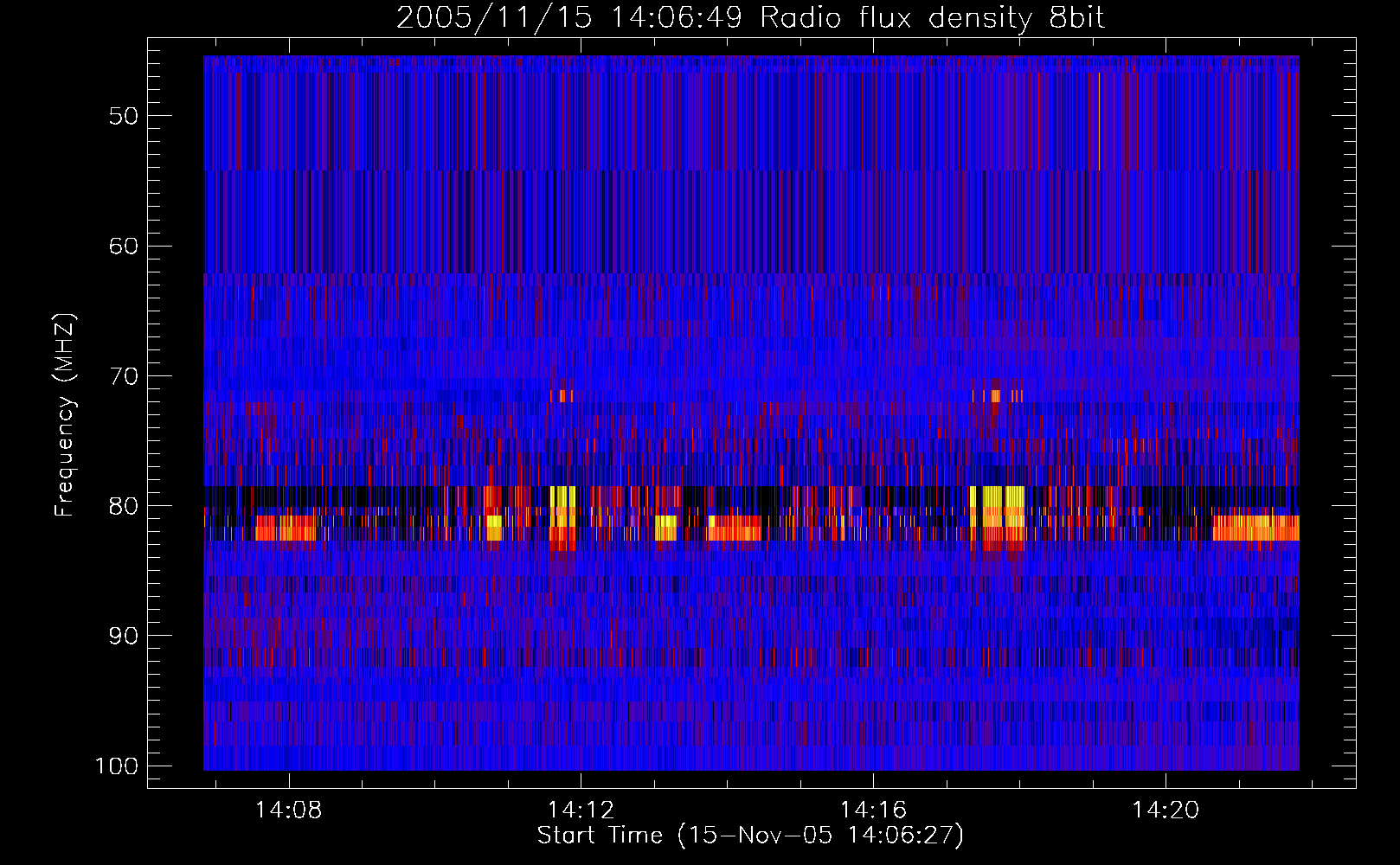
Task: Click the 'Start Time (15-Nov-05 14:06:27)' axis label
Action: pos(750,836)
